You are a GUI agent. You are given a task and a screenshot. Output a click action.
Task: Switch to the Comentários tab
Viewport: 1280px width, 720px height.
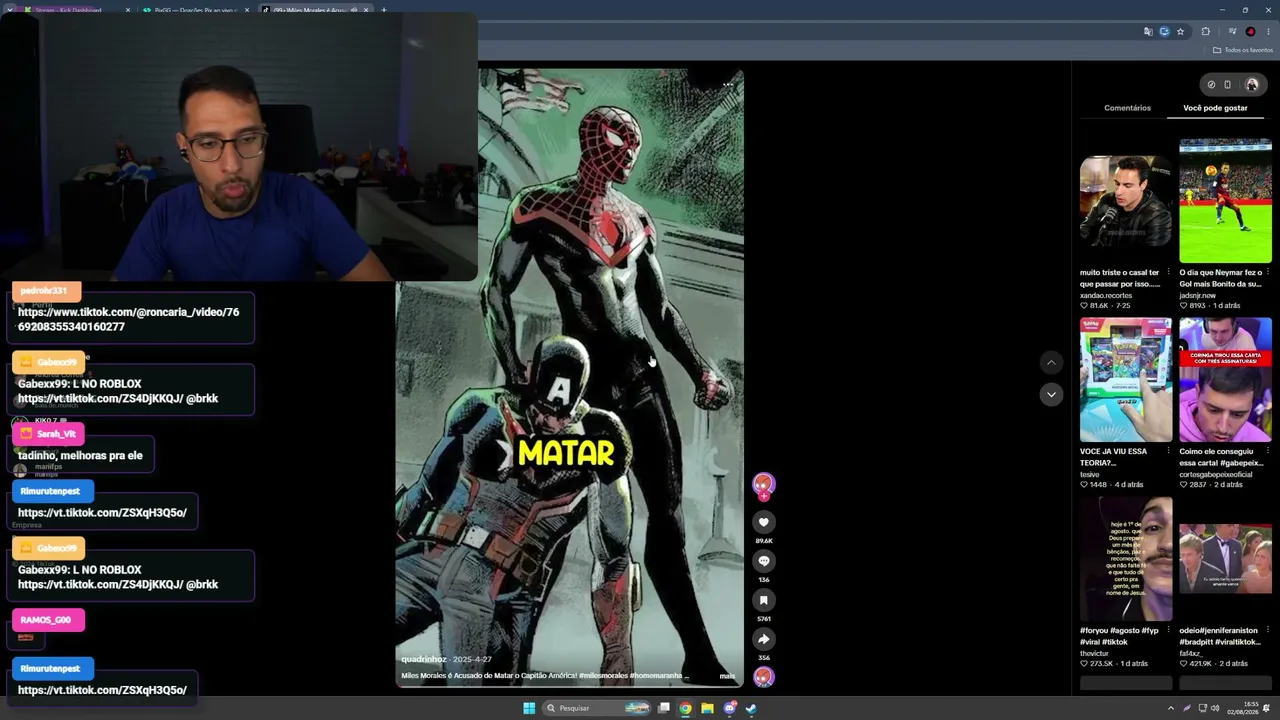[x=1127, y=108]
